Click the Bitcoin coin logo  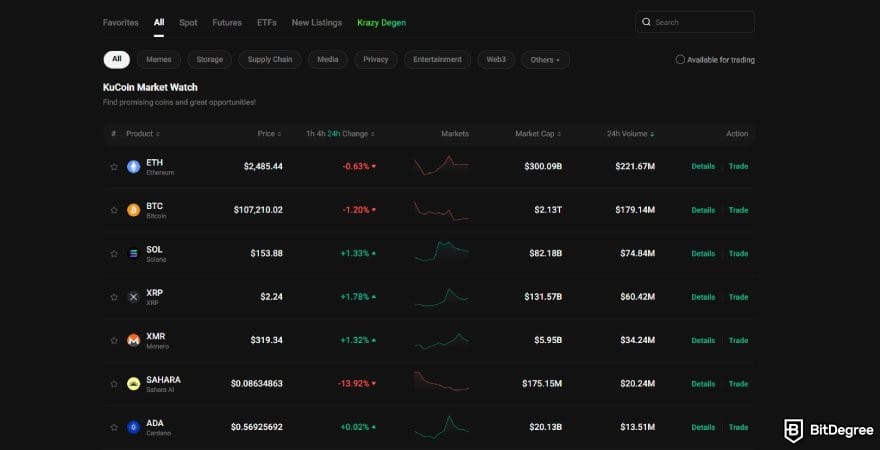(134, 210)
